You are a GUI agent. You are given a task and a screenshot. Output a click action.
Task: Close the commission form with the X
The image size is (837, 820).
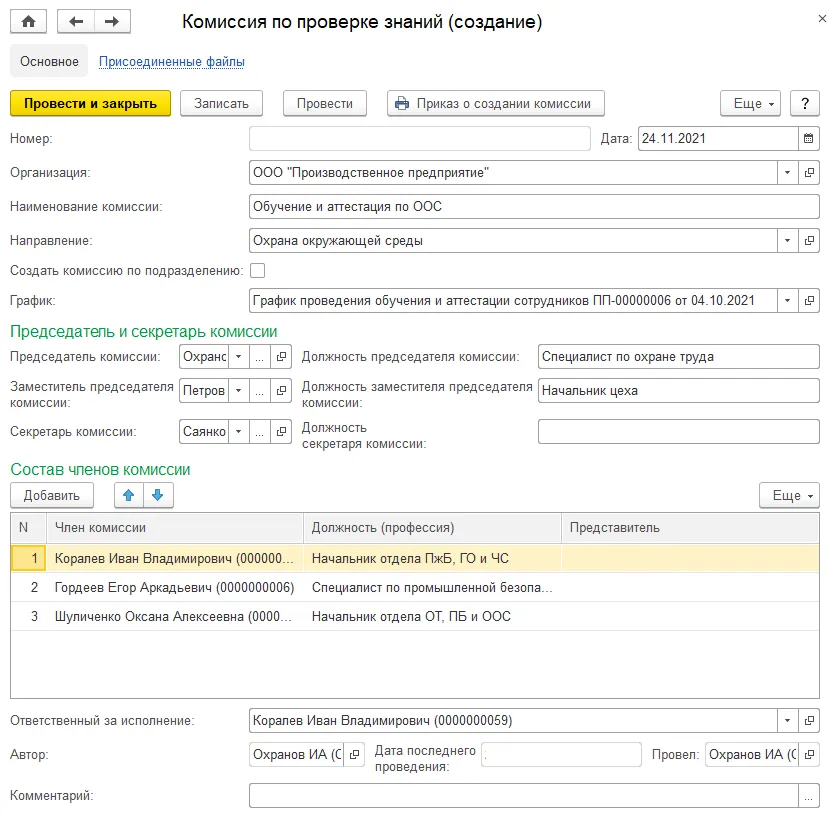pos(822,19)
